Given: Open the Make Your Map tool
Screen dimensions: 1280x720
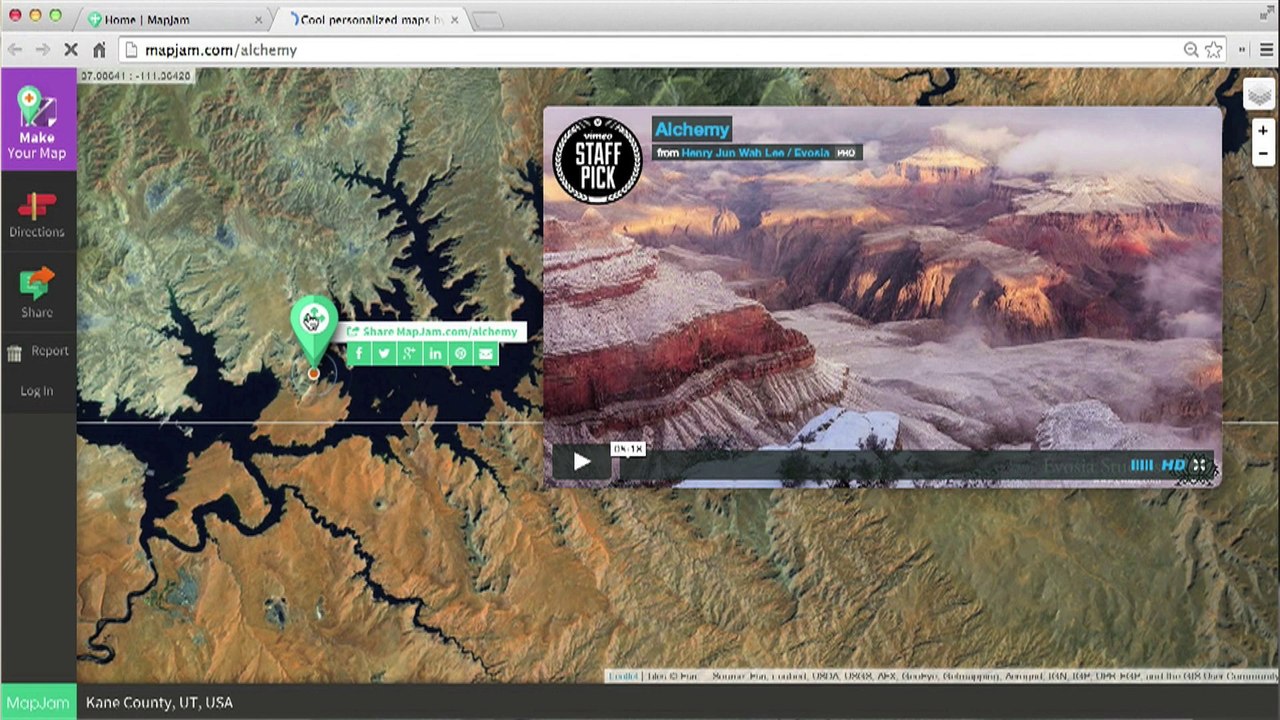Looking at the screenshot, I should (37, 120).
